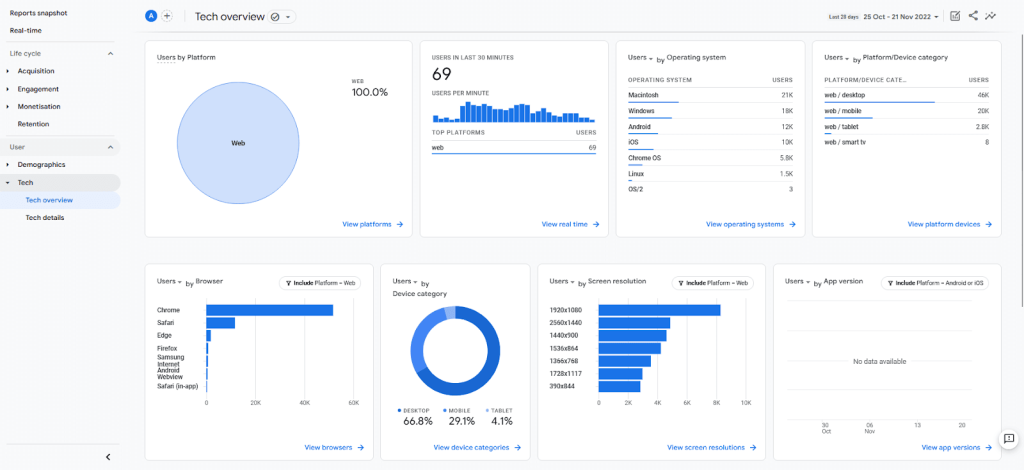Click the Screen resolution card Platform = Web filter

point(712,283)
